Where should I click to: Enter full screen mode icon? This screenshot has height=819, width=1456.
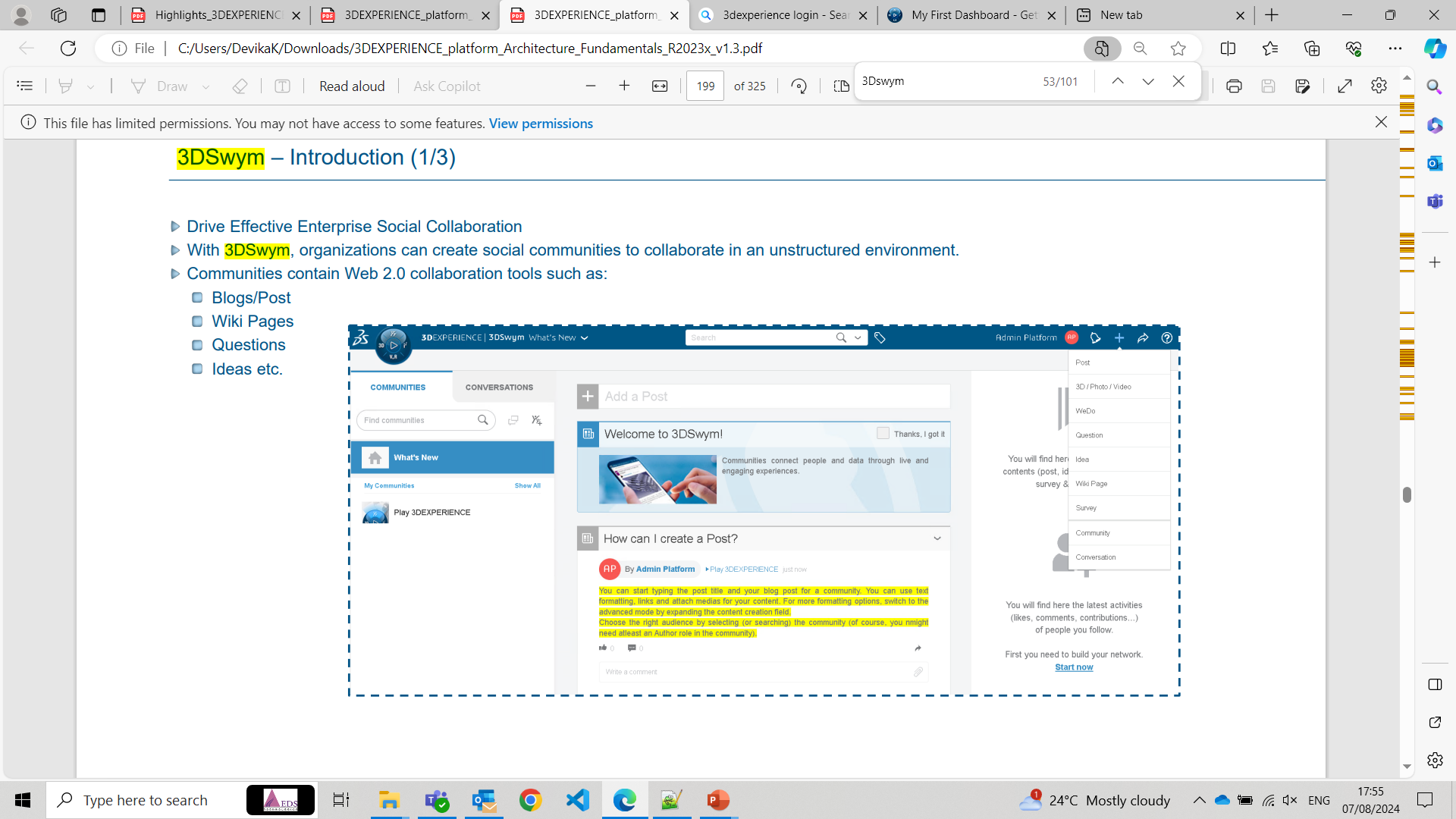pyautogui.click(x=1345, y=86)
